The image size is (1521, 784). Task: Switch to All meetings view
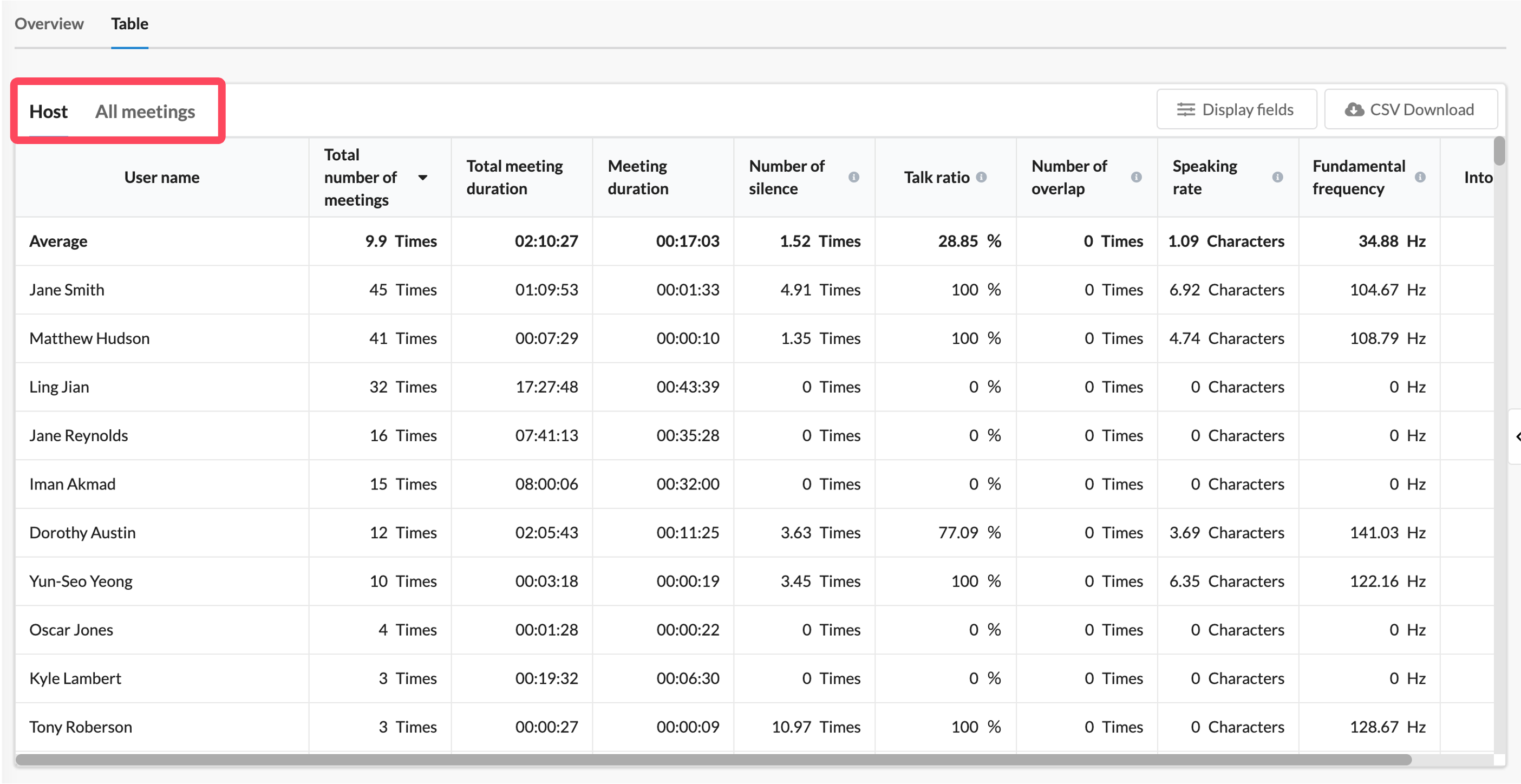pyautogui.click(x=145, y=112)
